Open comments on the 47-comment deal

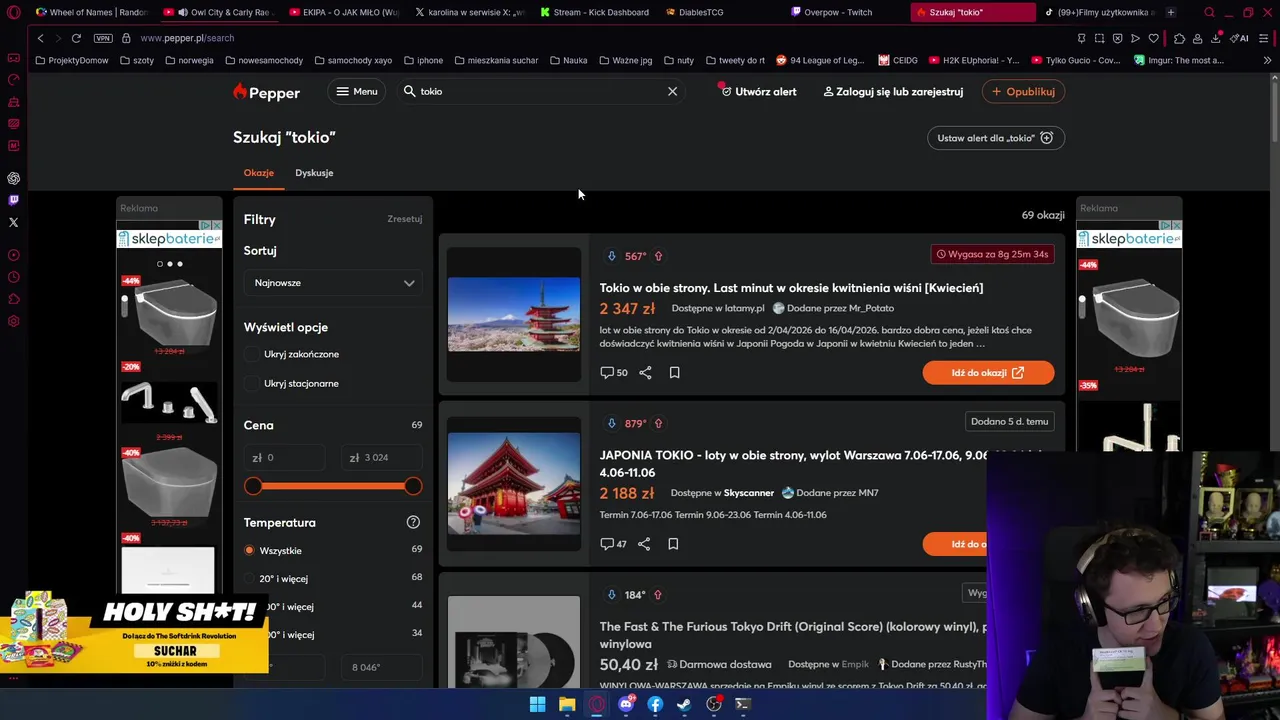613,544
